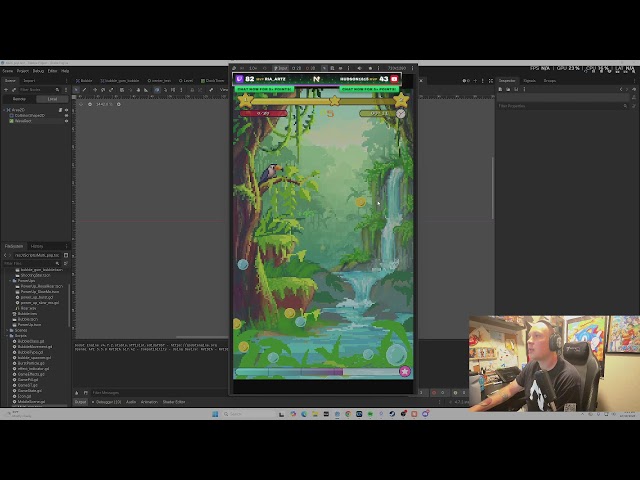
Task: Toggle distraction-free mode expand icon
Action: [491, 81]
